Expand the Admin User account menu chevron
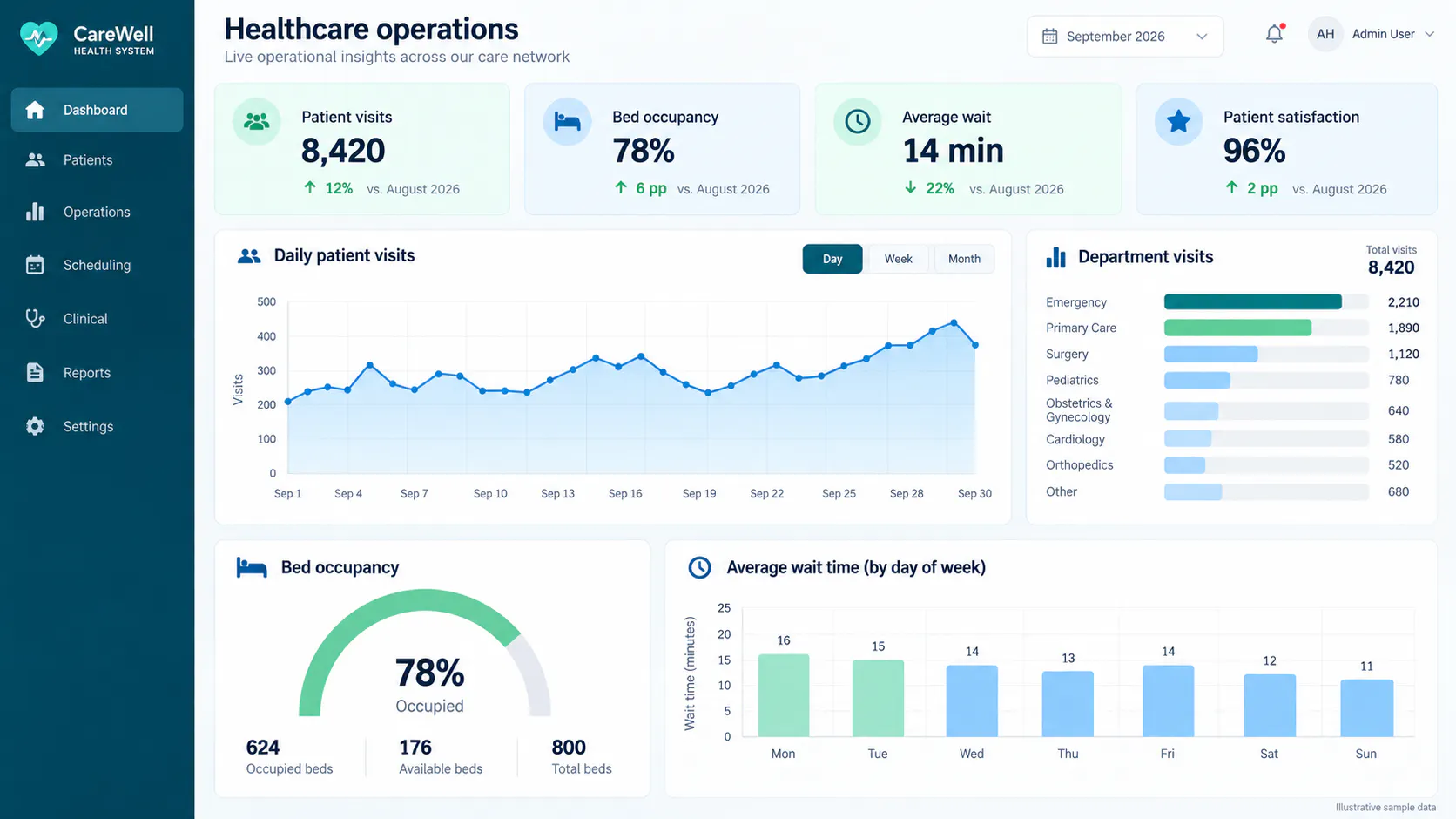Viewport: 1456px width, 819px height. pyautogui.click(x=1429, y=34)
